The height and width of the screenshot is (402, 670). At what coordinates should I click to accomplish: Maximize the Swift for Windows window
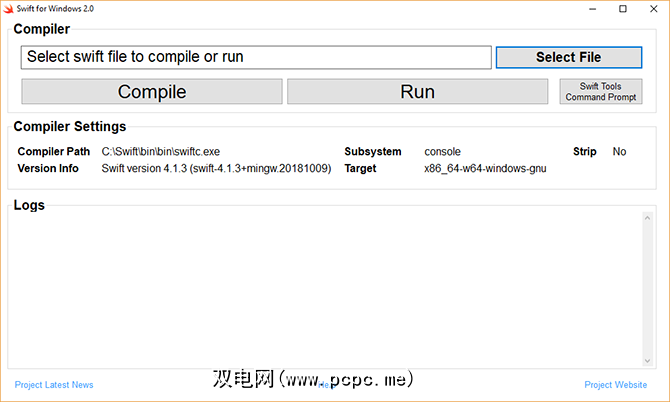click(x=623, y=9)
